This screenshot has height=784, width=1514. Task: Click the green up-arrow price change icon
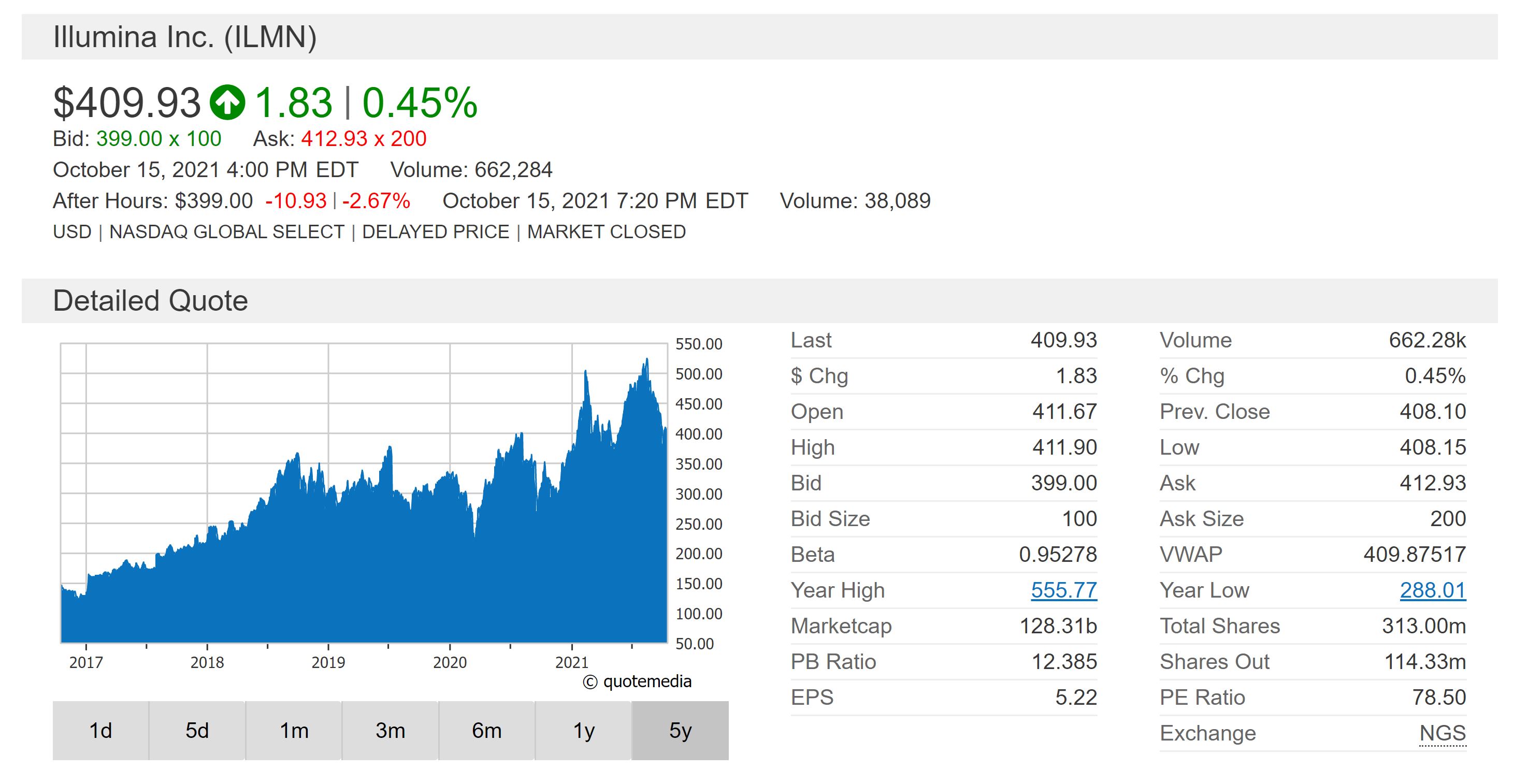point(227,102)
